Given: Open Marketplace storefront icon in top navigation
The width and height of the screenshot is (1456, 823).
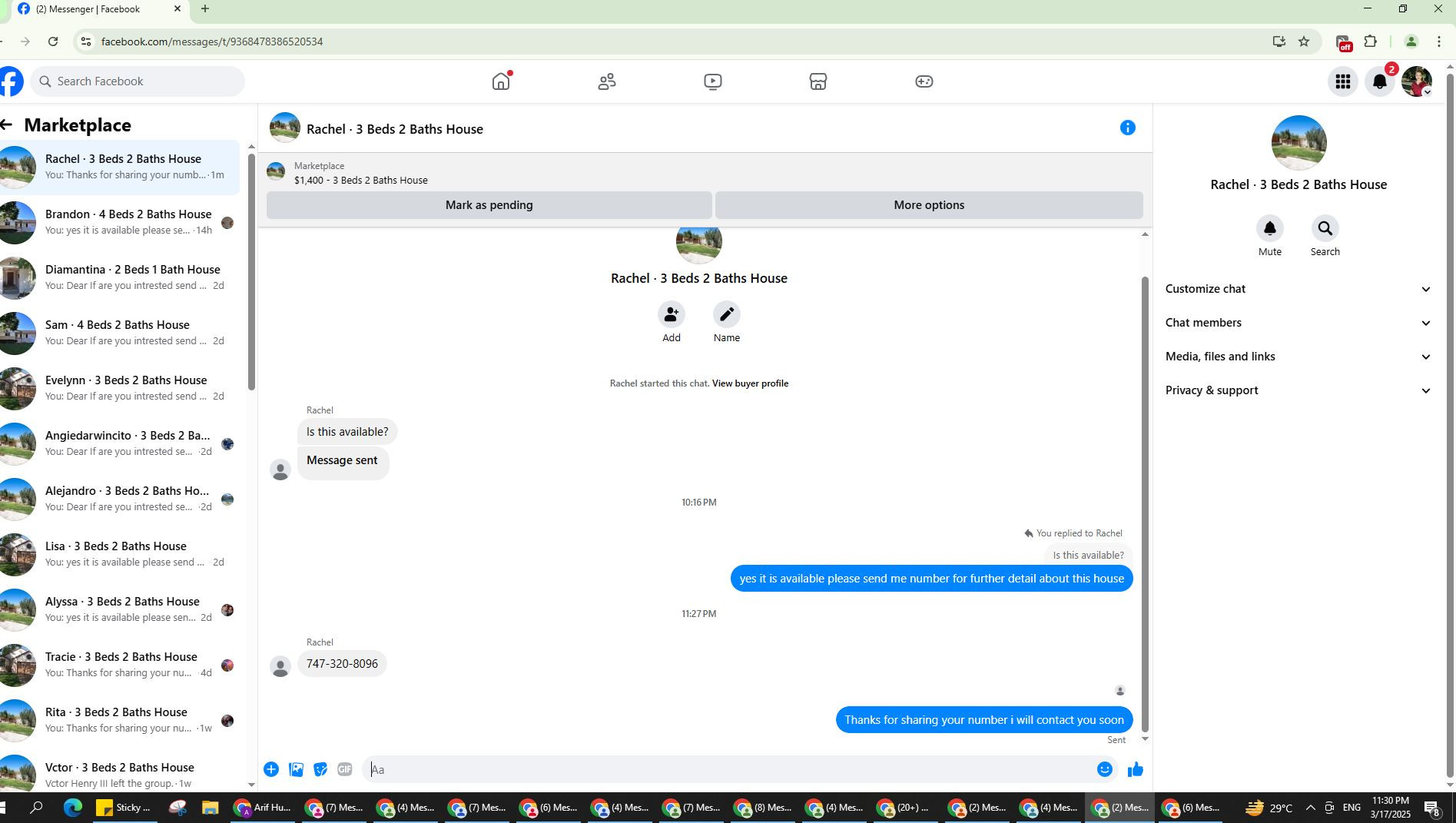Looking at the screenshot, I should click(818, 81).
